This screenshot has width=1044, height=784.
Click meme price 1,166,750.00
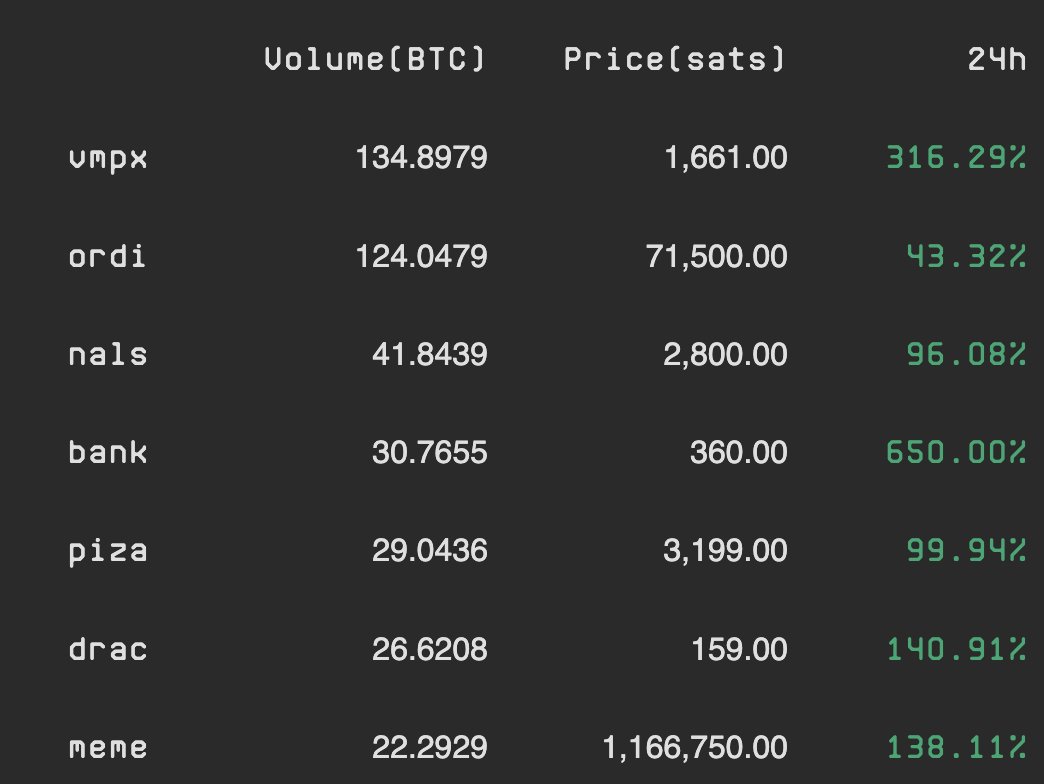click(x=695, y=747)
